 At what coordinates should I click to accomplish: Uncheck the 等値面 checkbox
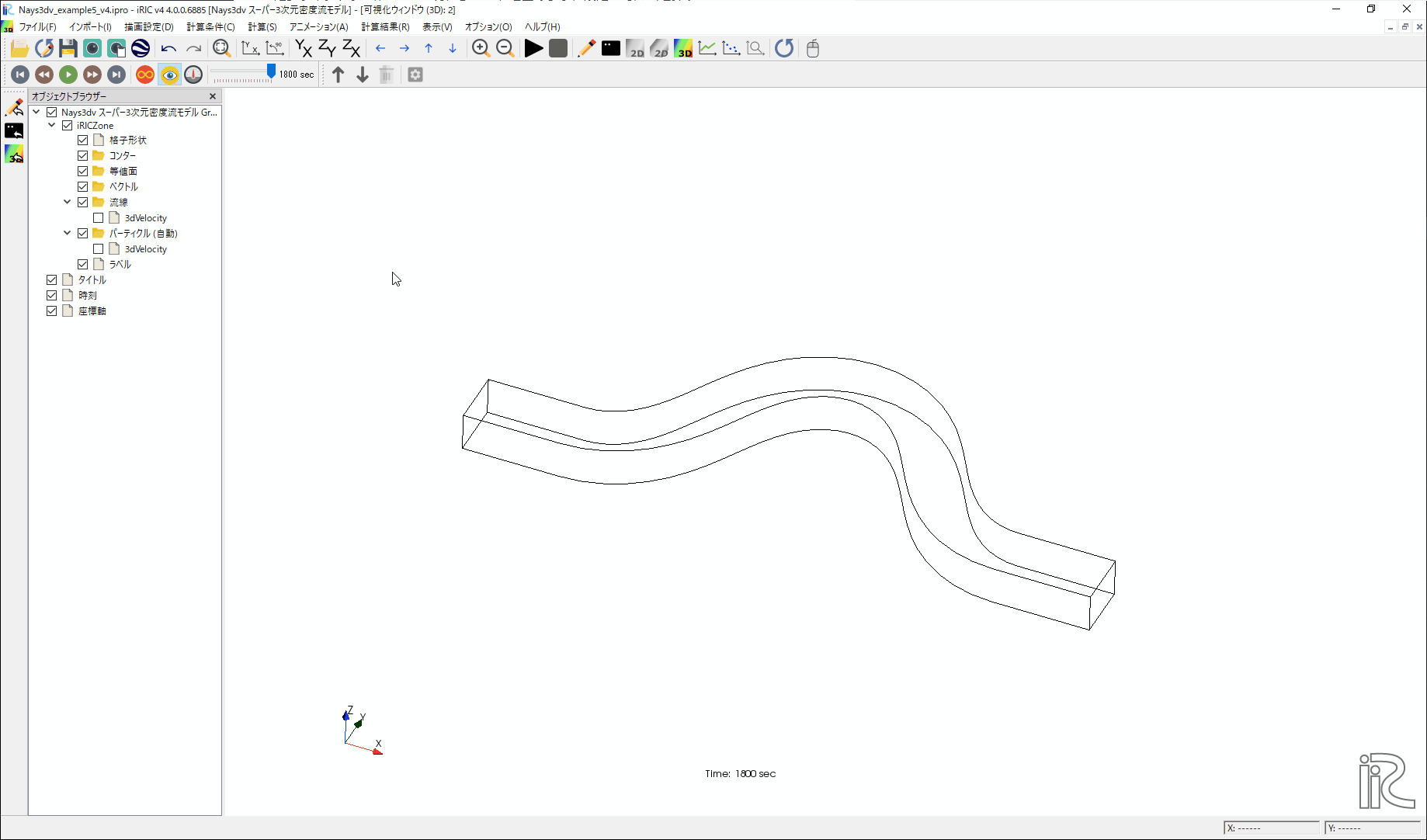pyautogui.click(x=83, y=172)
